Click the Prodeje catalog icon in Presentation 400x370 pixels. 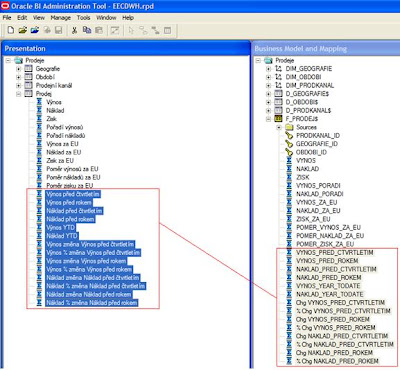click(x=18, y=60)
